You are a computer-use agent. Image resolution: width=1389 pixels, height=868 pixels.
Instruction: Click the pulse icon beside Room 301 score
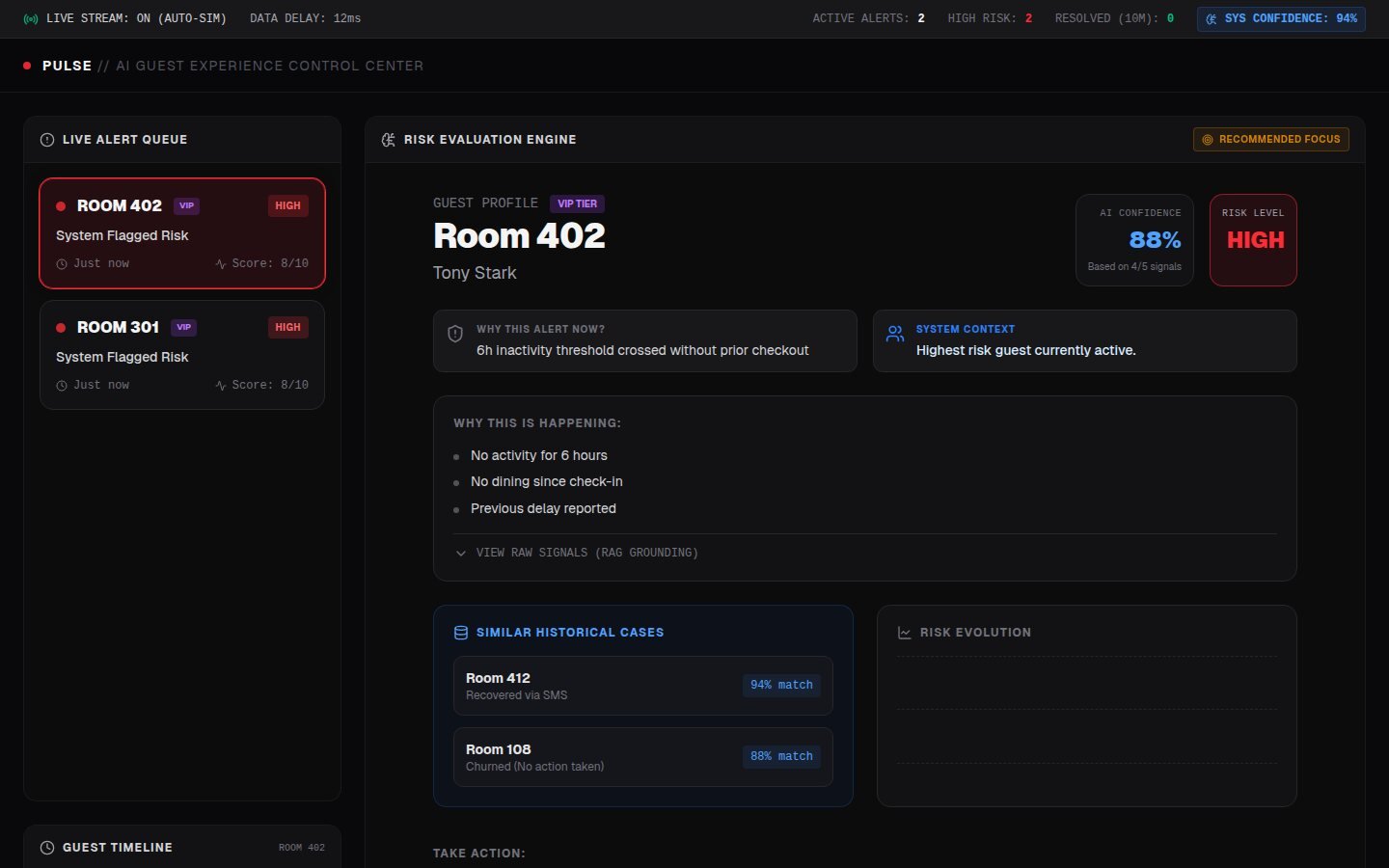point(221,386)
